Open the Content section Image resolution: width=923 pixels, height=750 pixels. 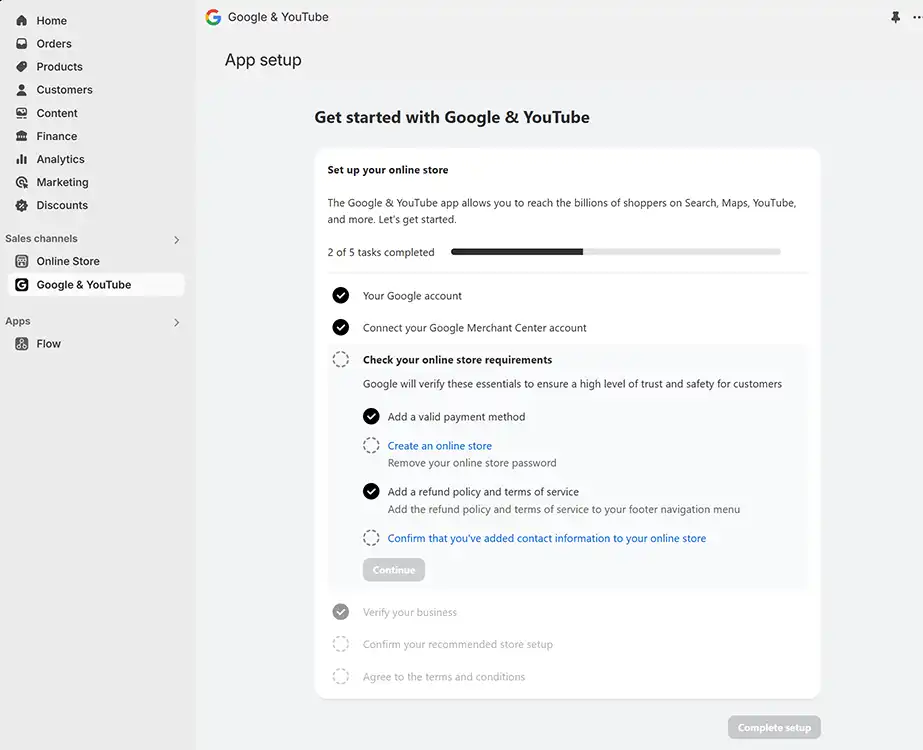(x=57, y=113)
